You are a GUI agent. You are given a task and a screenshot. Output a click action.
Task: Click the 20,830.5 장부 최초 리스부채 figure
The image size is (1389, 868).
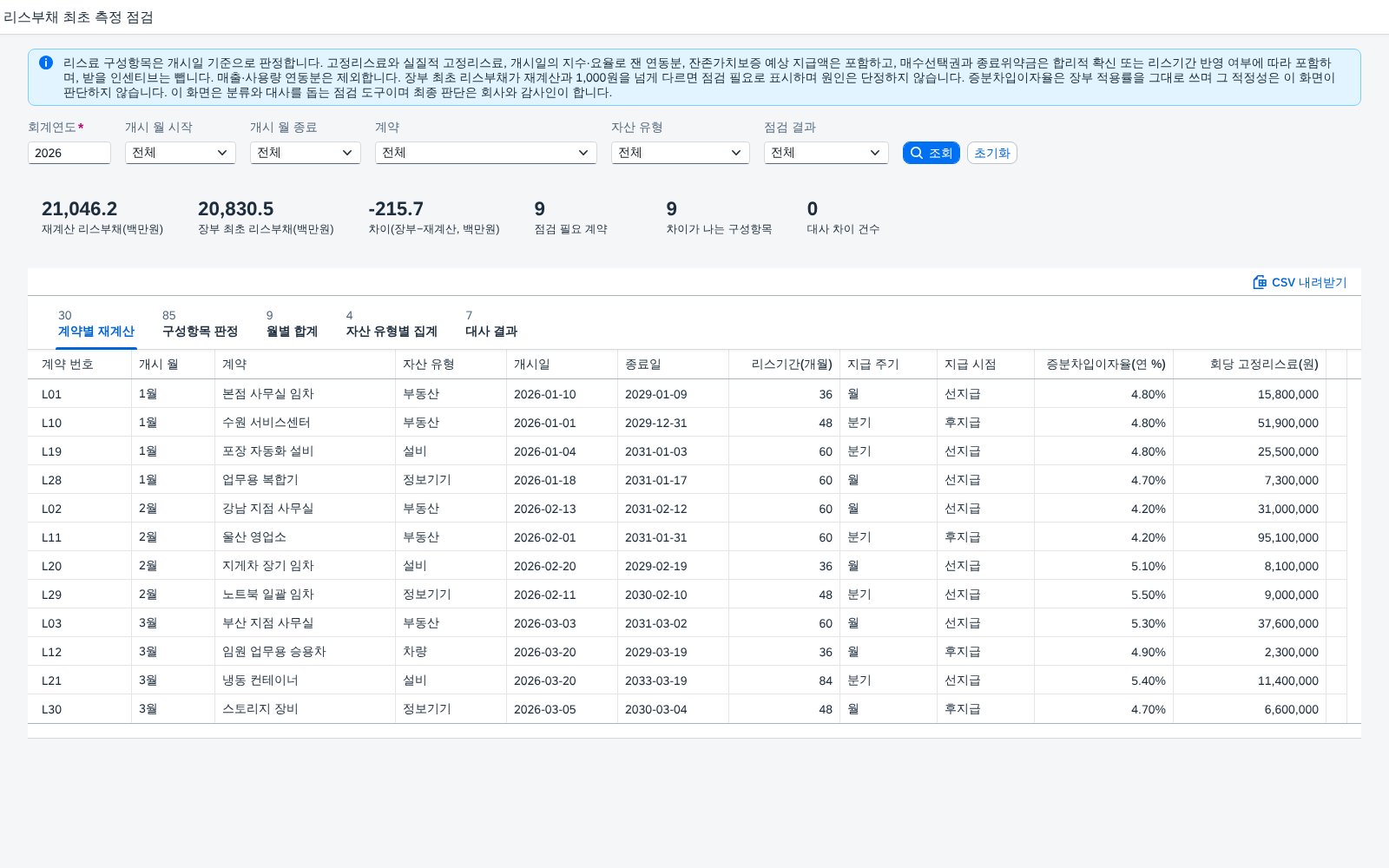click(x=236, y=209)
